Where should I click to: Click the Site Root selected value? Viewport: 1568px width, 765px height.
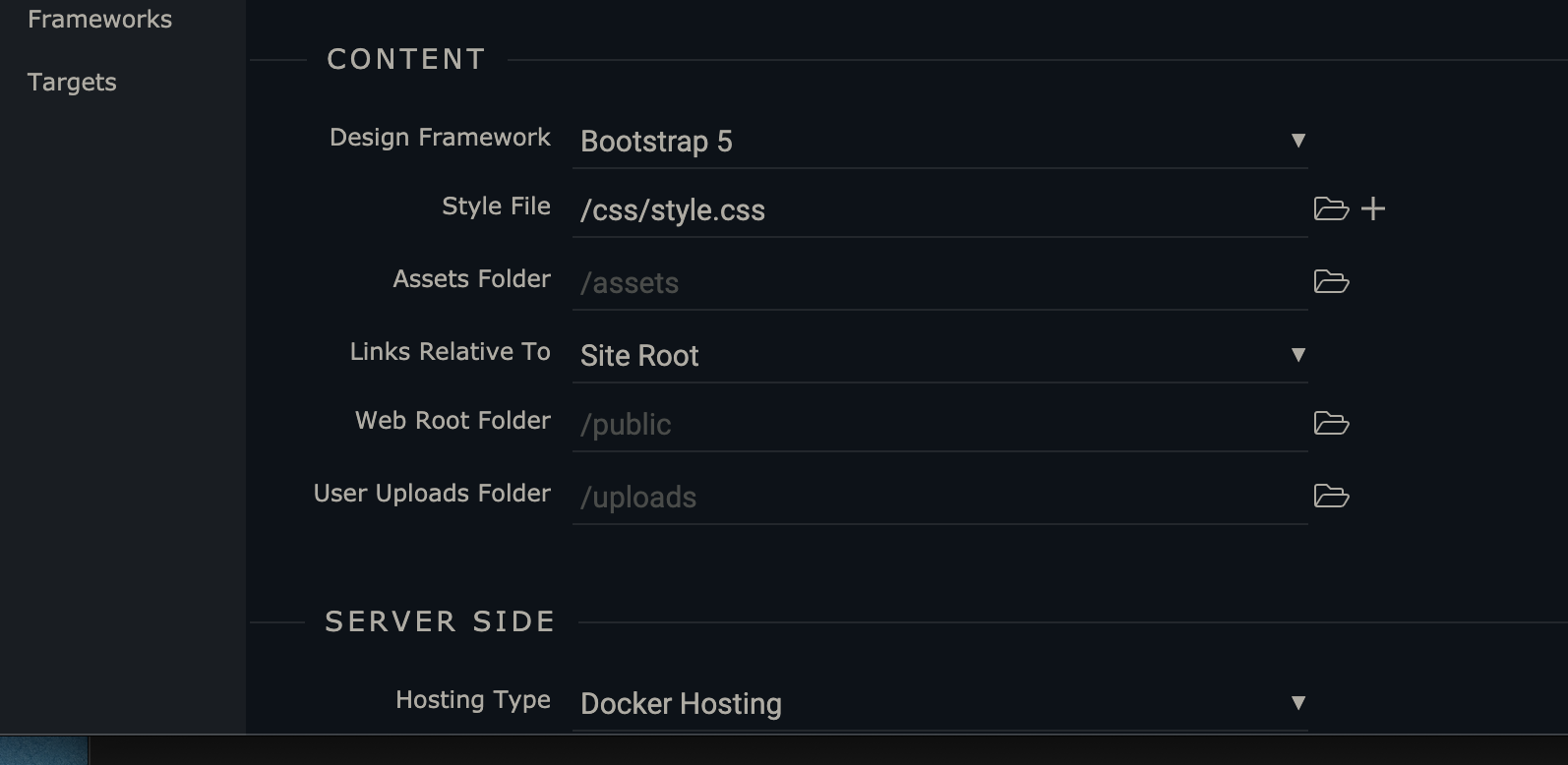point(639,356)
